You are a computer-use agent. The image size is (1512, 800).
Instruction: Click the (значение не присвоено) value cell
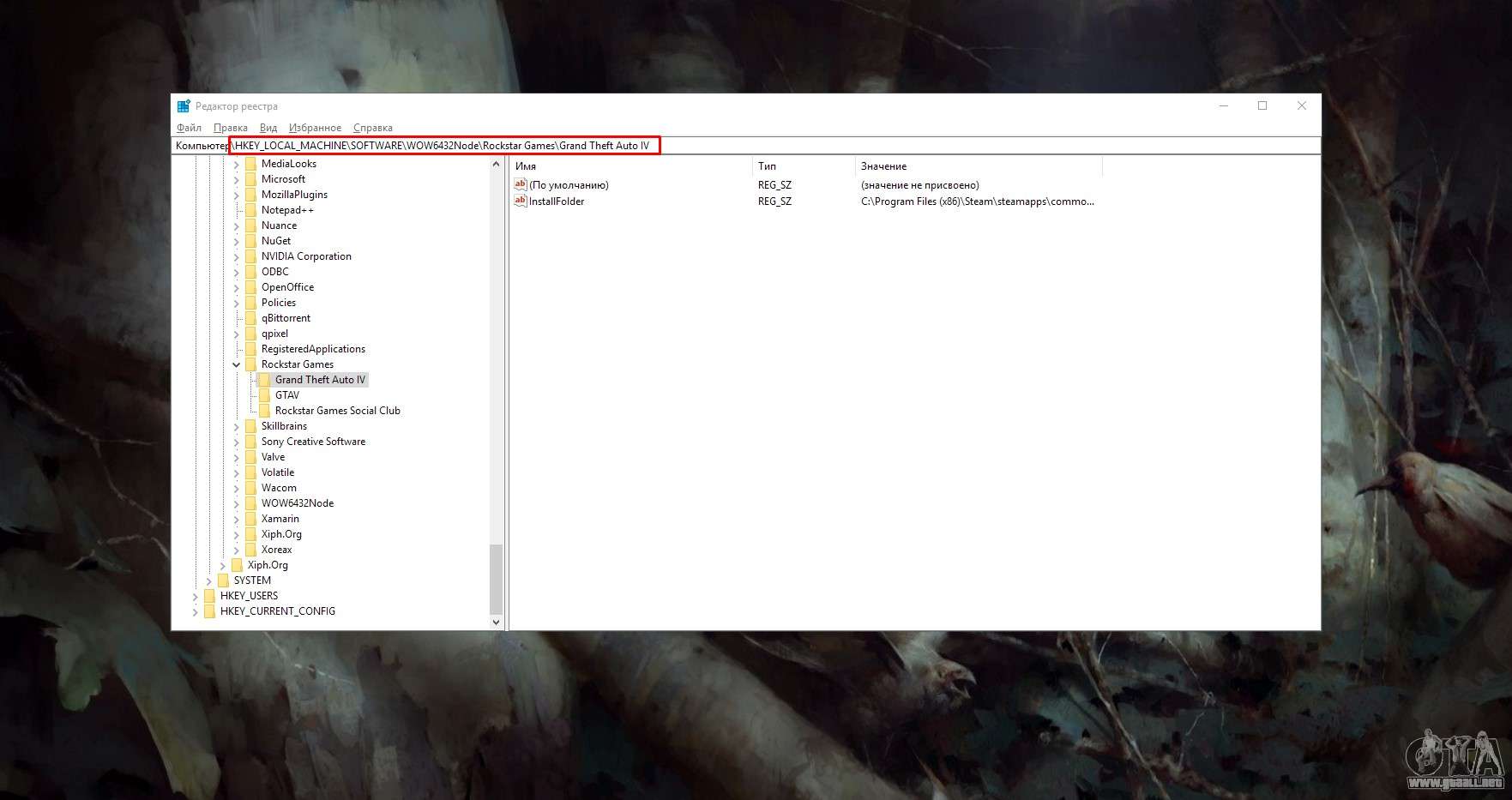pyautogui.click(x=919, y=185)
